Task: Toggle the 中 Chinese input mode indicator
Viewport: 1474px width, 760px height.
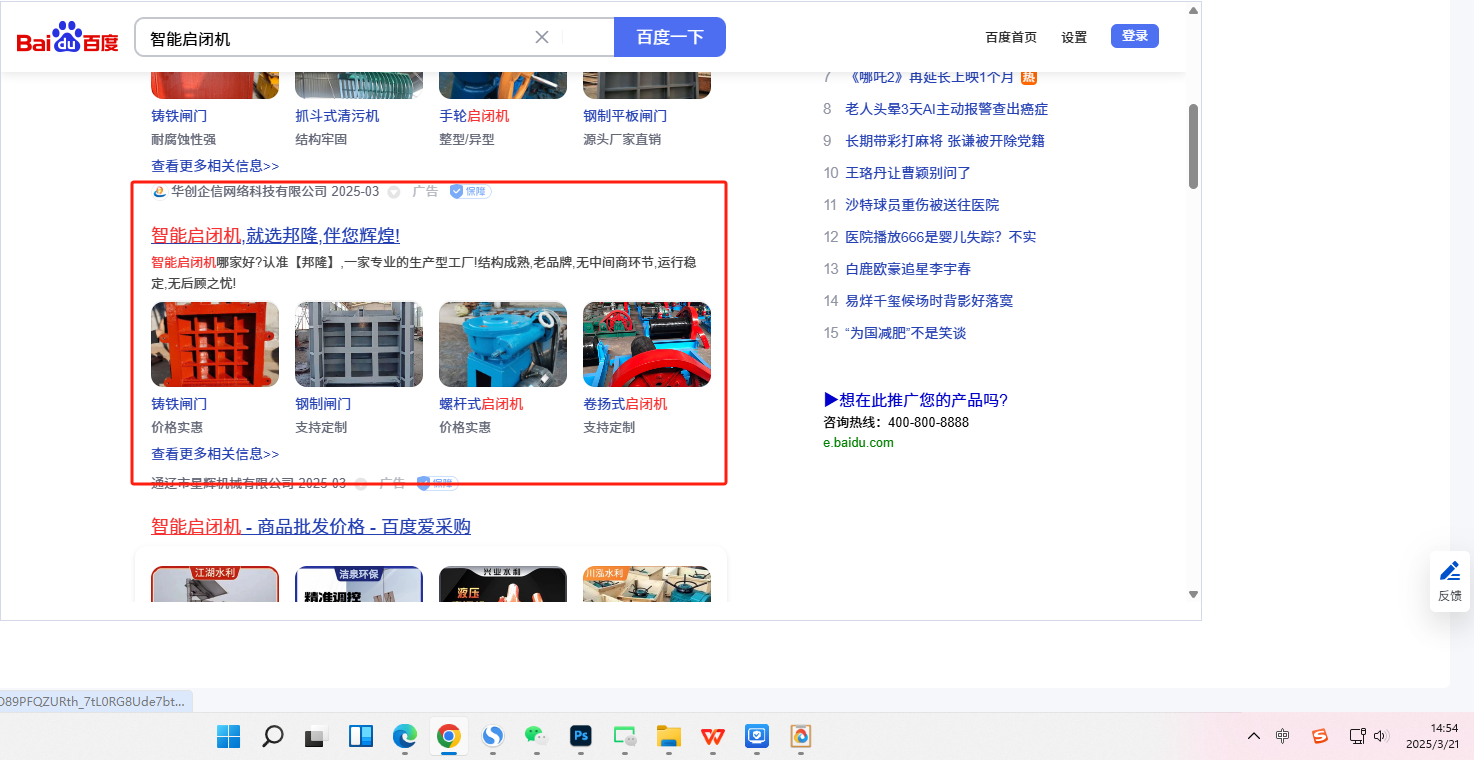Action: (x=1283, y=736)
